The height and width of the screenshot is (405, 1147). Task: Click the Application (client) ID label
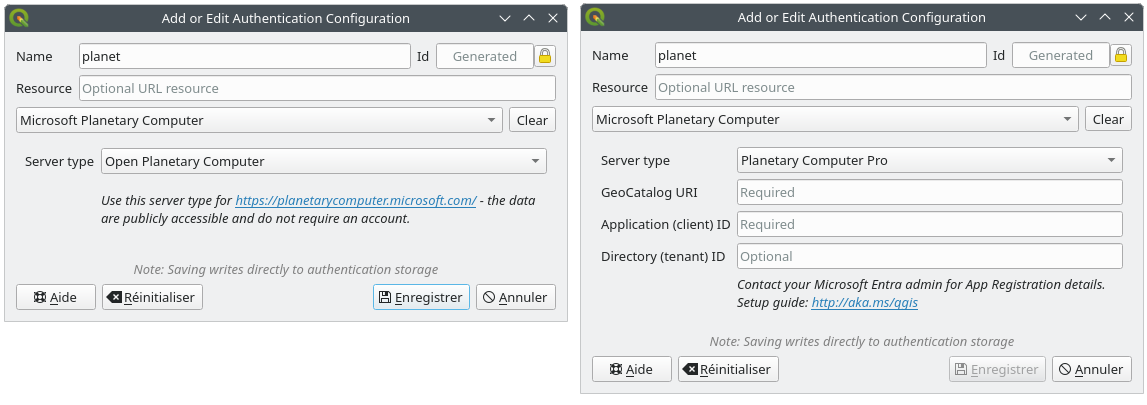point(666,224)
